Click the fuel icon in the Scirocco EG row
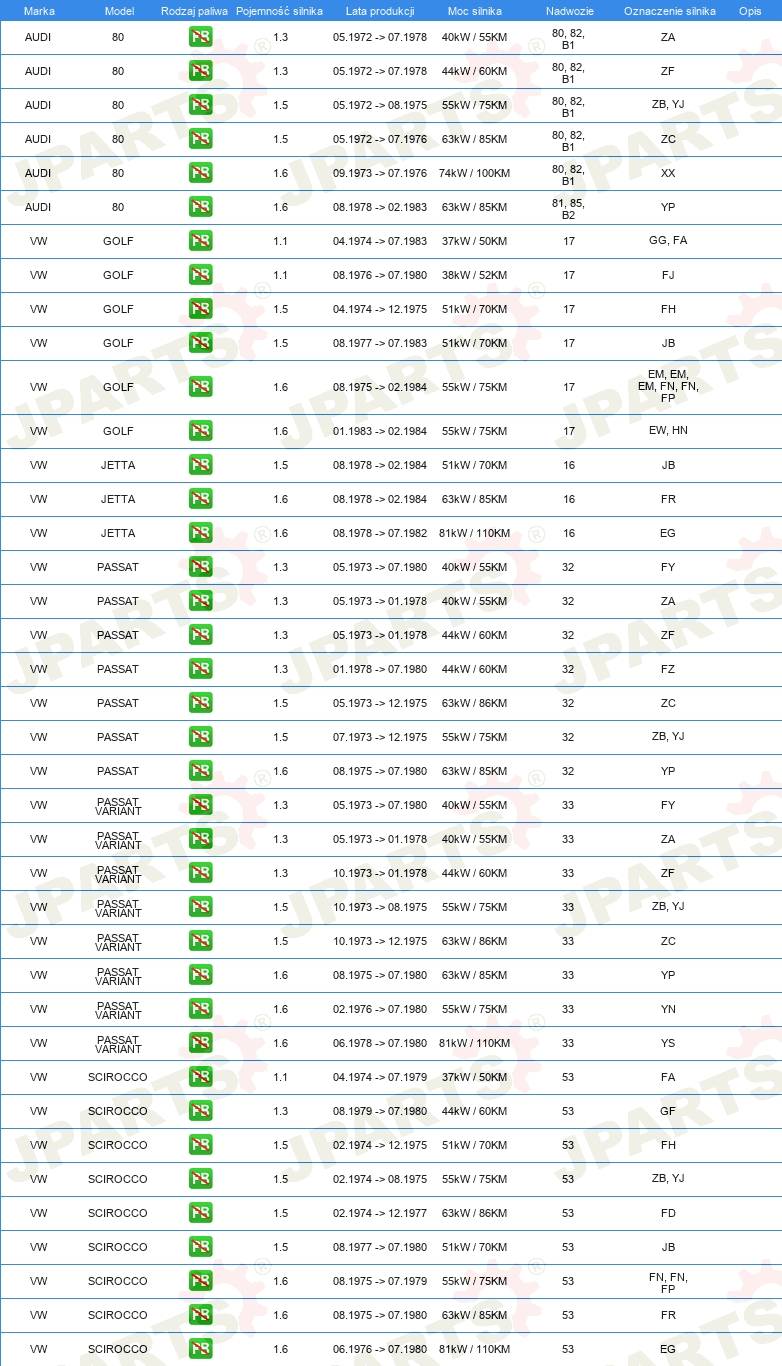The width and height of the screenshot is (782, 1366). tap(200, 1349)
